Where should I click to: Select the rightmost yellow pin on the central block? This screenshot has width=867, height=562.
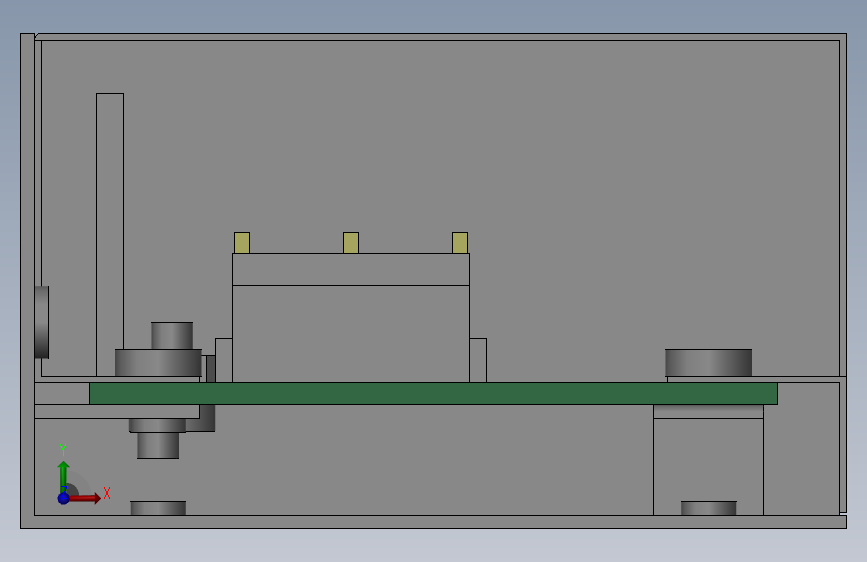point(459,243)
